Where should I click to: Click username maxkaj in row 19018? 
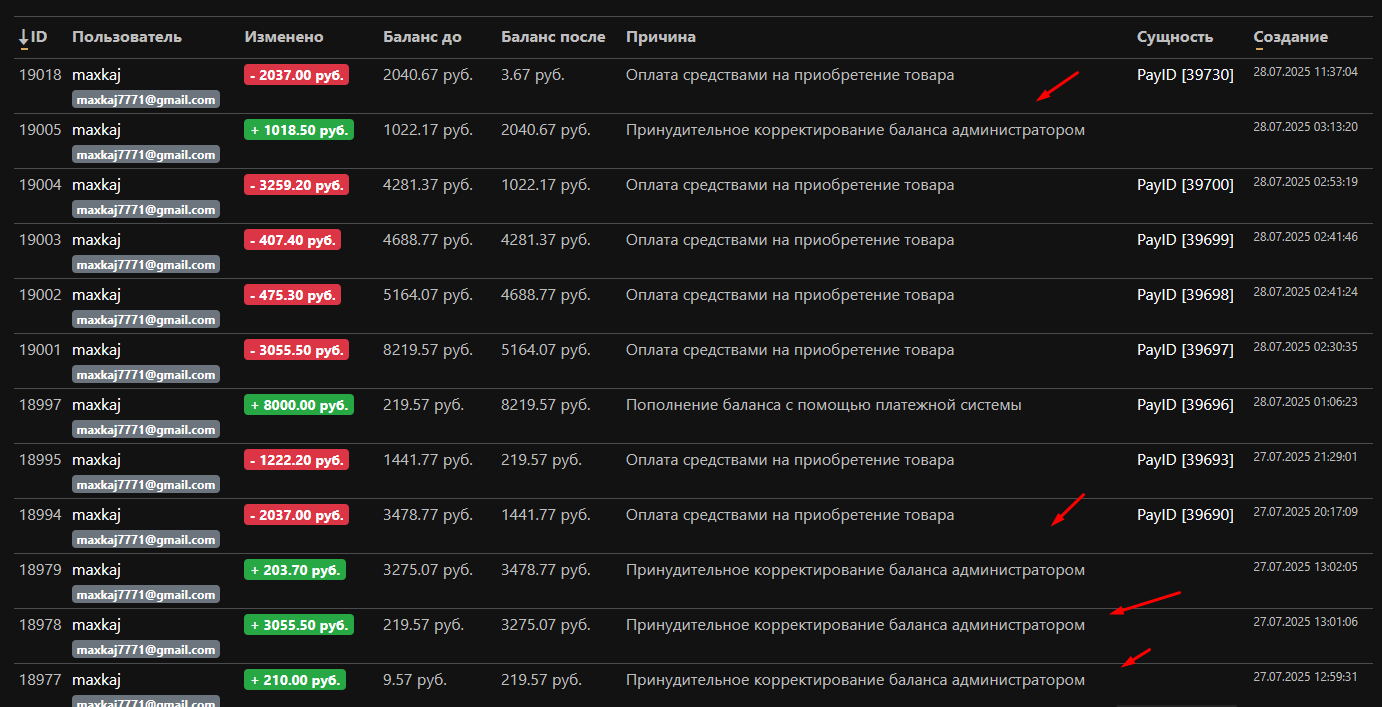tap(96, 75)
